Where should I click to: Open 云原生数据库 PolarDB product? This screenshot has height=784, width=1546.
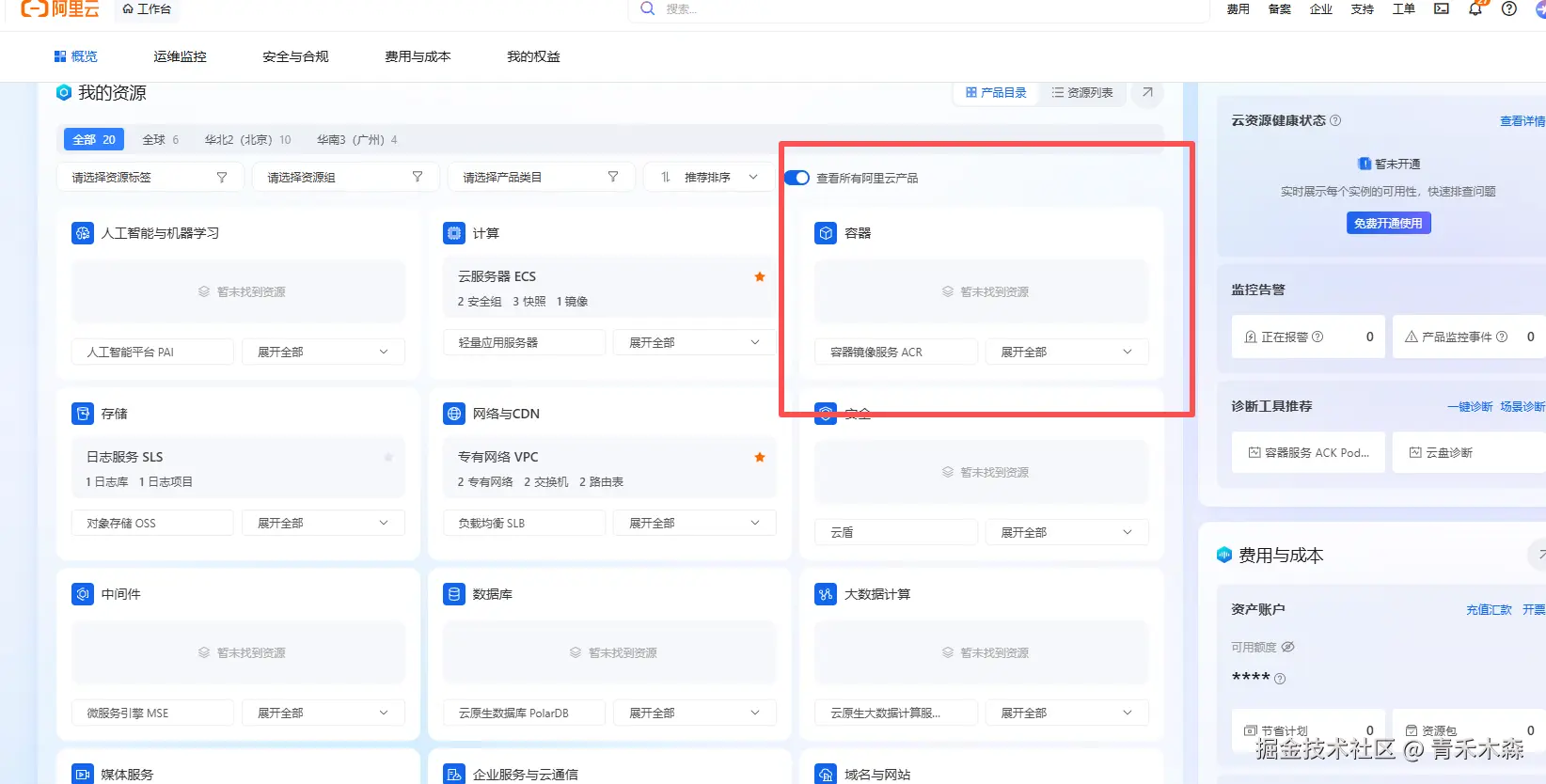pyautogui.click(x=525, y=713)
